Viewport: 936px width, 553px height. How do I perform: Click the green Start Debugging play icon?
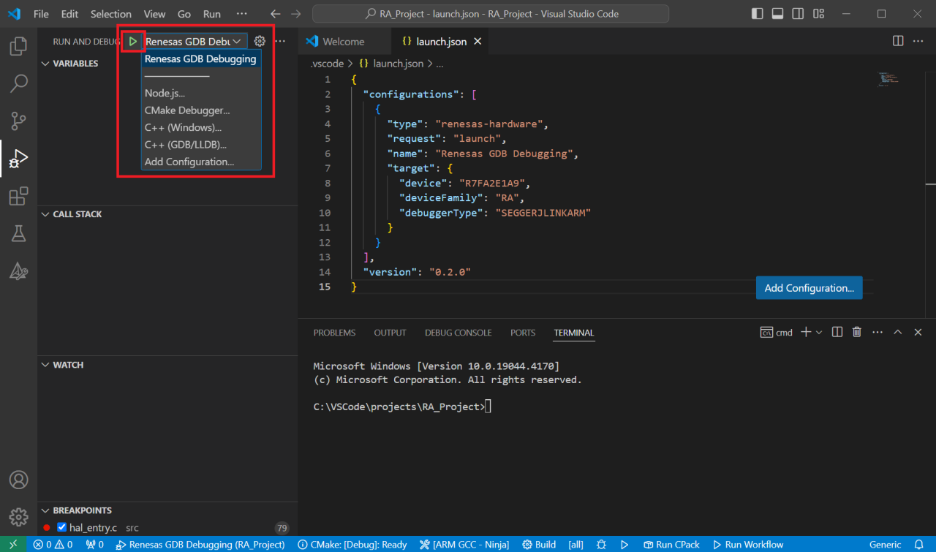pyautogui.click(x=132, y=41)
